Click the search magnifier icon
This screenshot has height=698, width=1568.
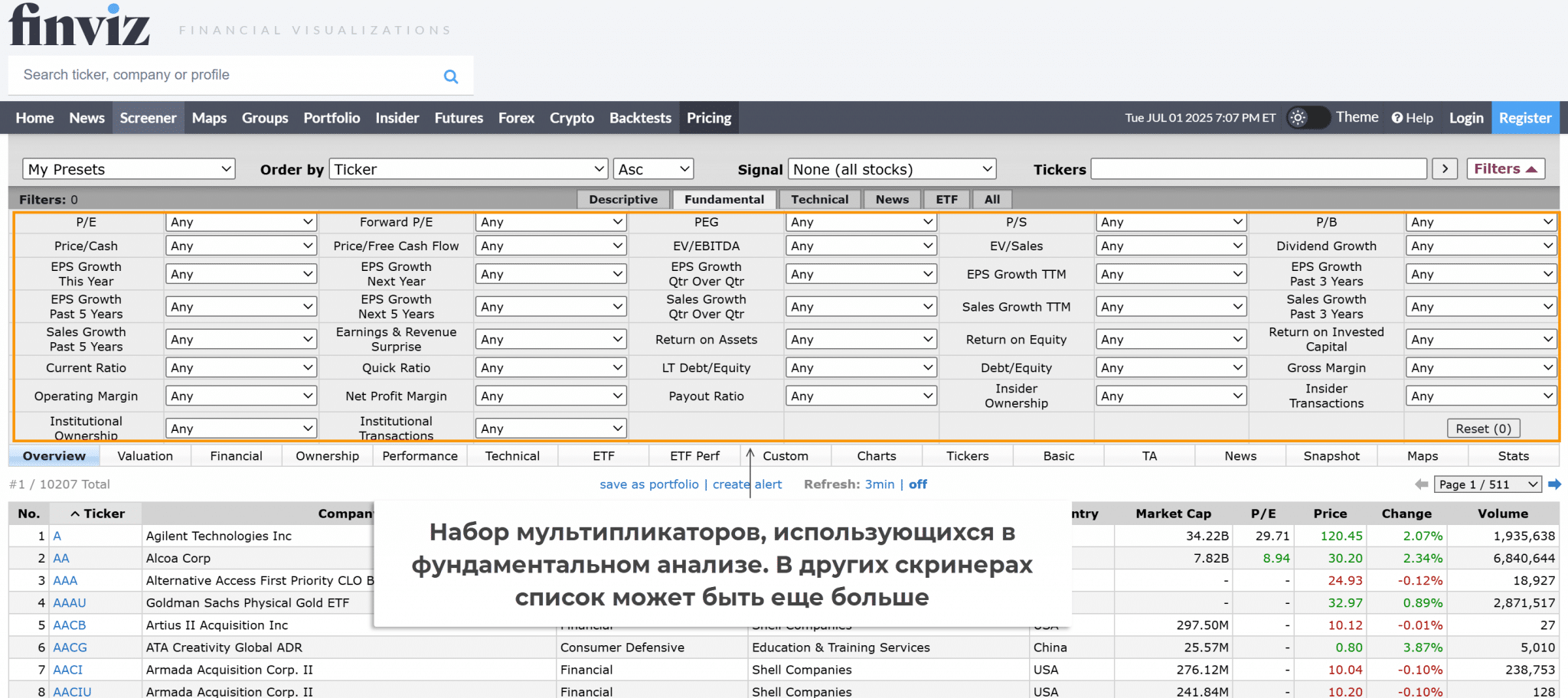click(451, 77)
